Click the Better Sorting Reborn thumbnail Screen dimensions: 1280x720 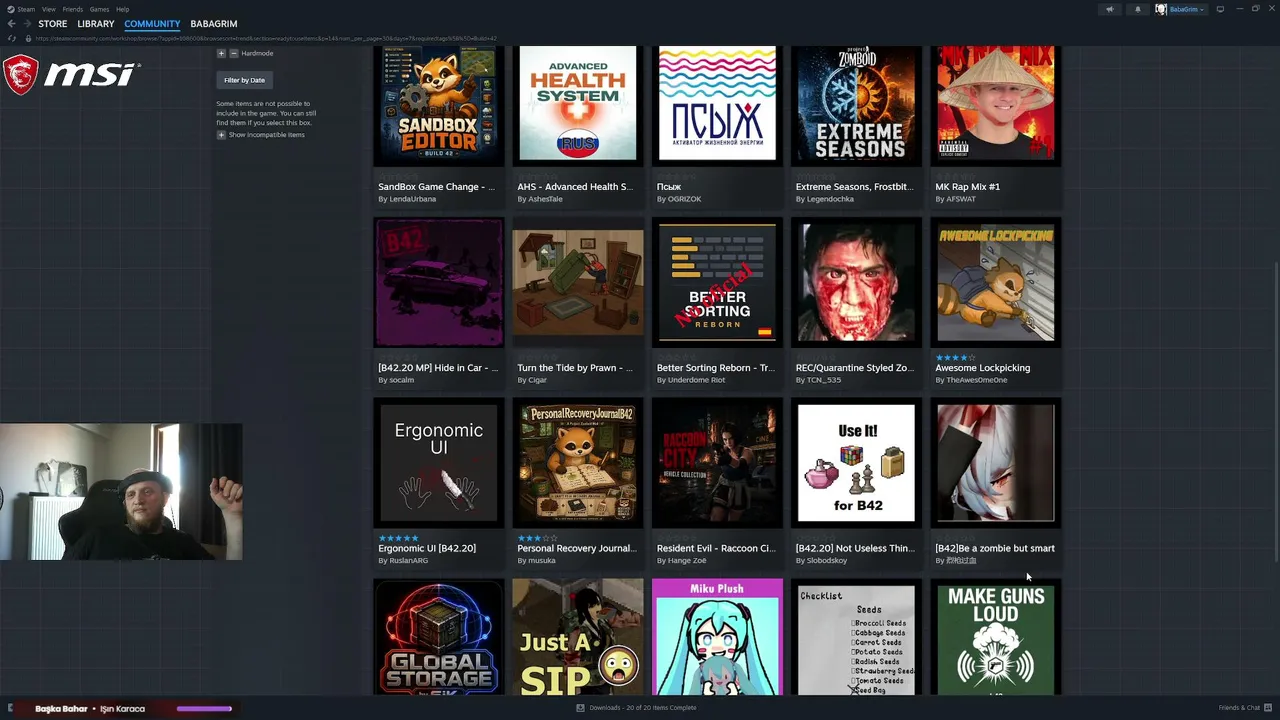pos(717,284)
